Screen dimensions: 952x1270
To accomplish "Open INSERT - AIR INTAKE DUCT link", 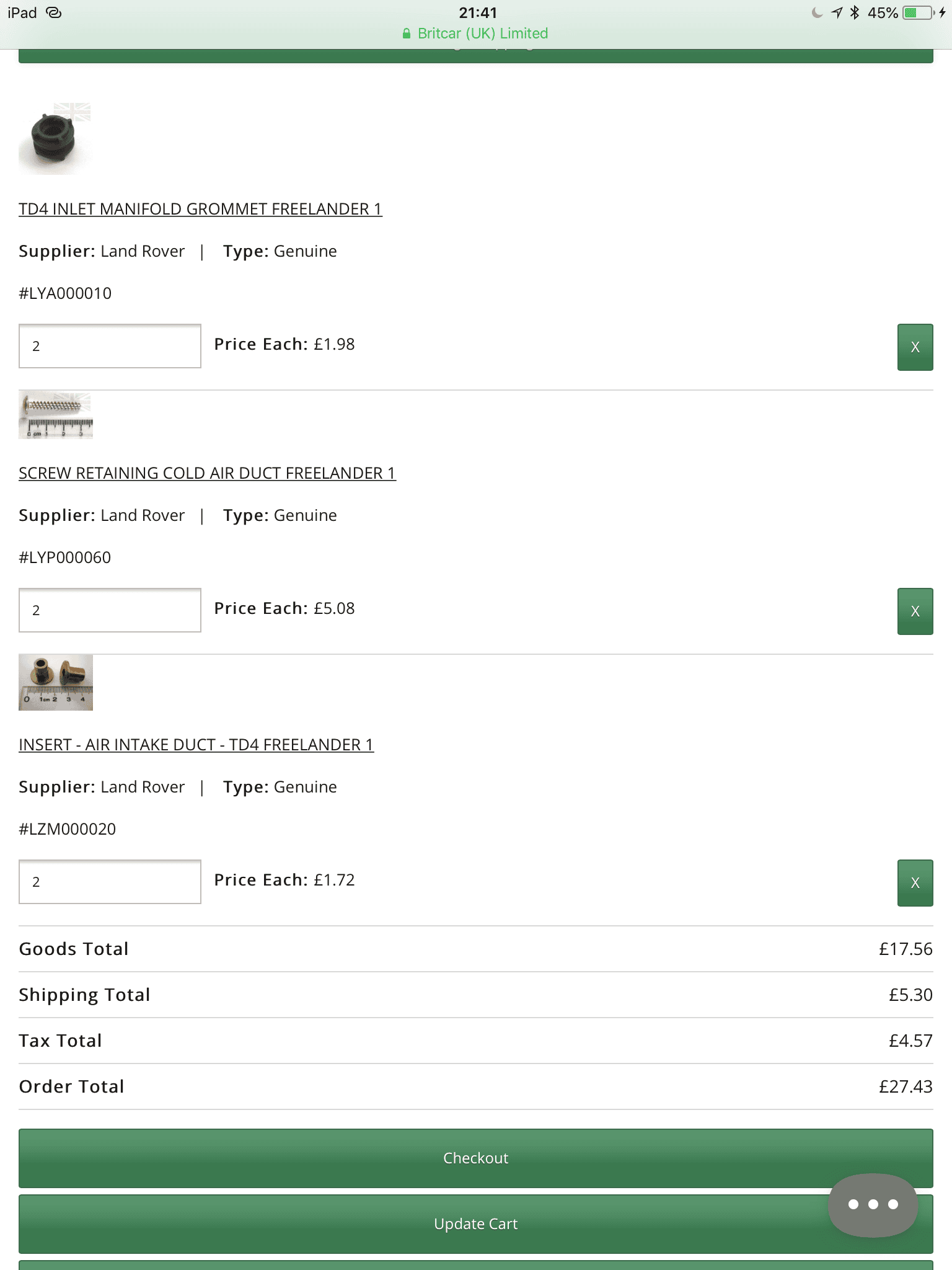I will point(196,745).
